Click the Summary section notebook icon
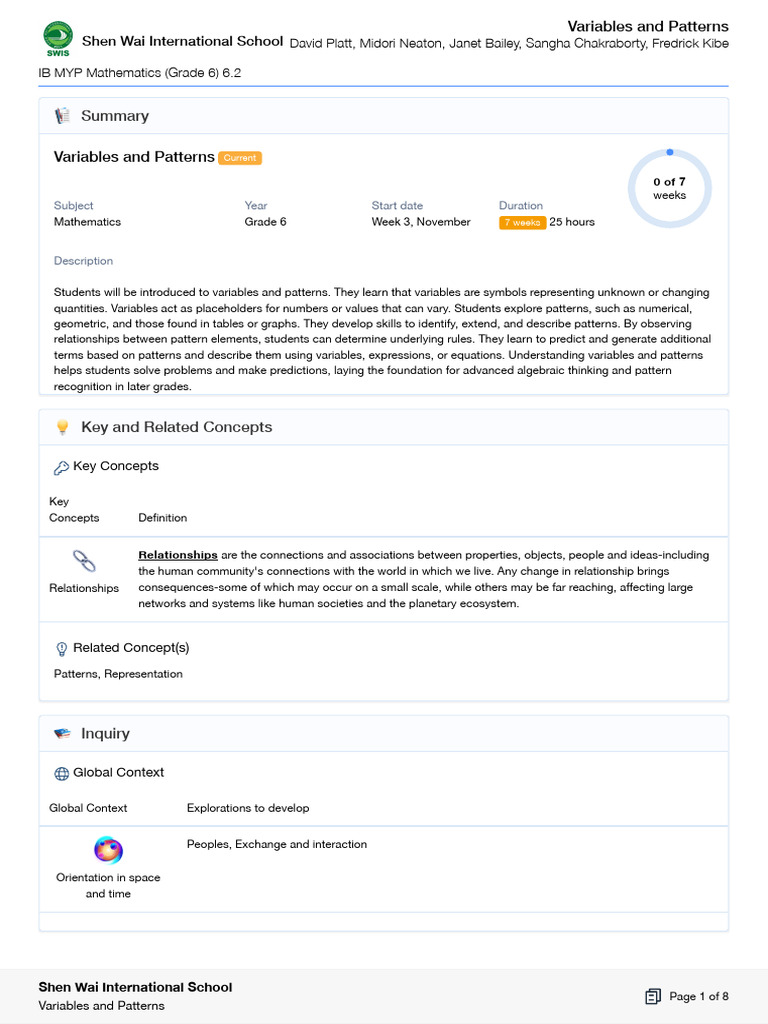 point(62,116)
